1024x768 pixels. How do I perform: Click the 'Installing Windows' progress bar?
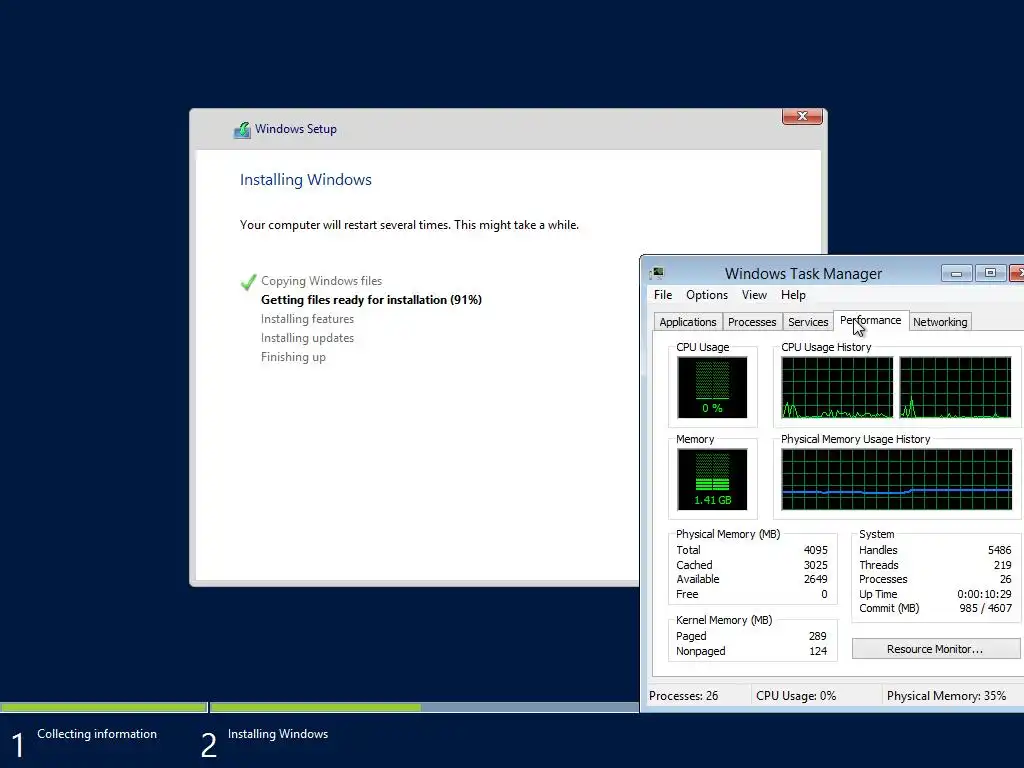pos(424,707)
